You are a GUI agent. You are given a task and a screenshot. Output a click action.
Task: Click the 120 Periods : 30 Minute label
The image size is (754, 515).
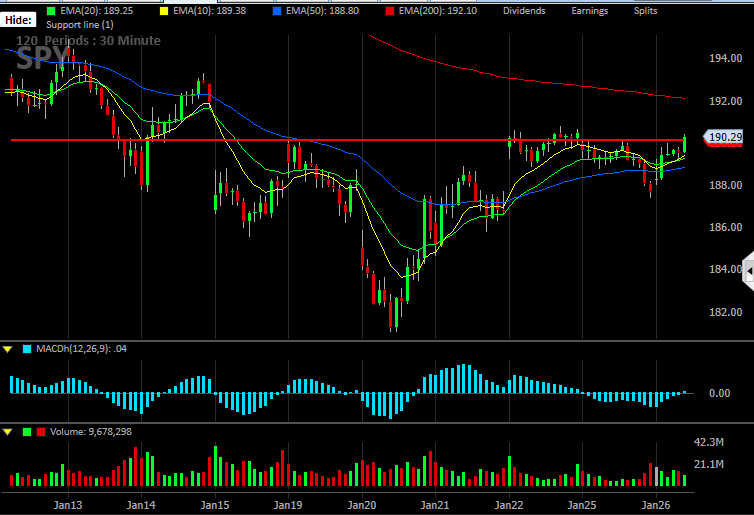click(x=88, y=40)
